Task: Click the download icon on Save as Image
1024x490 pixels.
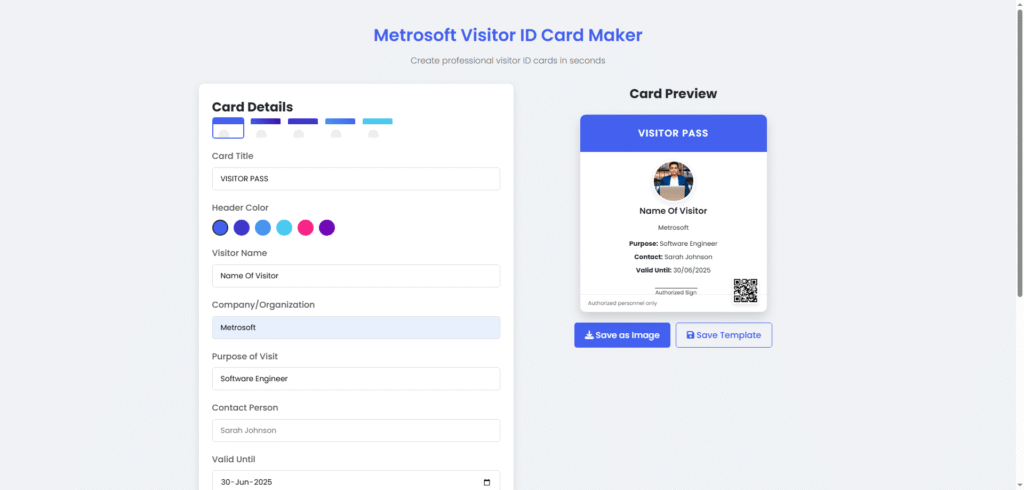Action: (589, 335)
